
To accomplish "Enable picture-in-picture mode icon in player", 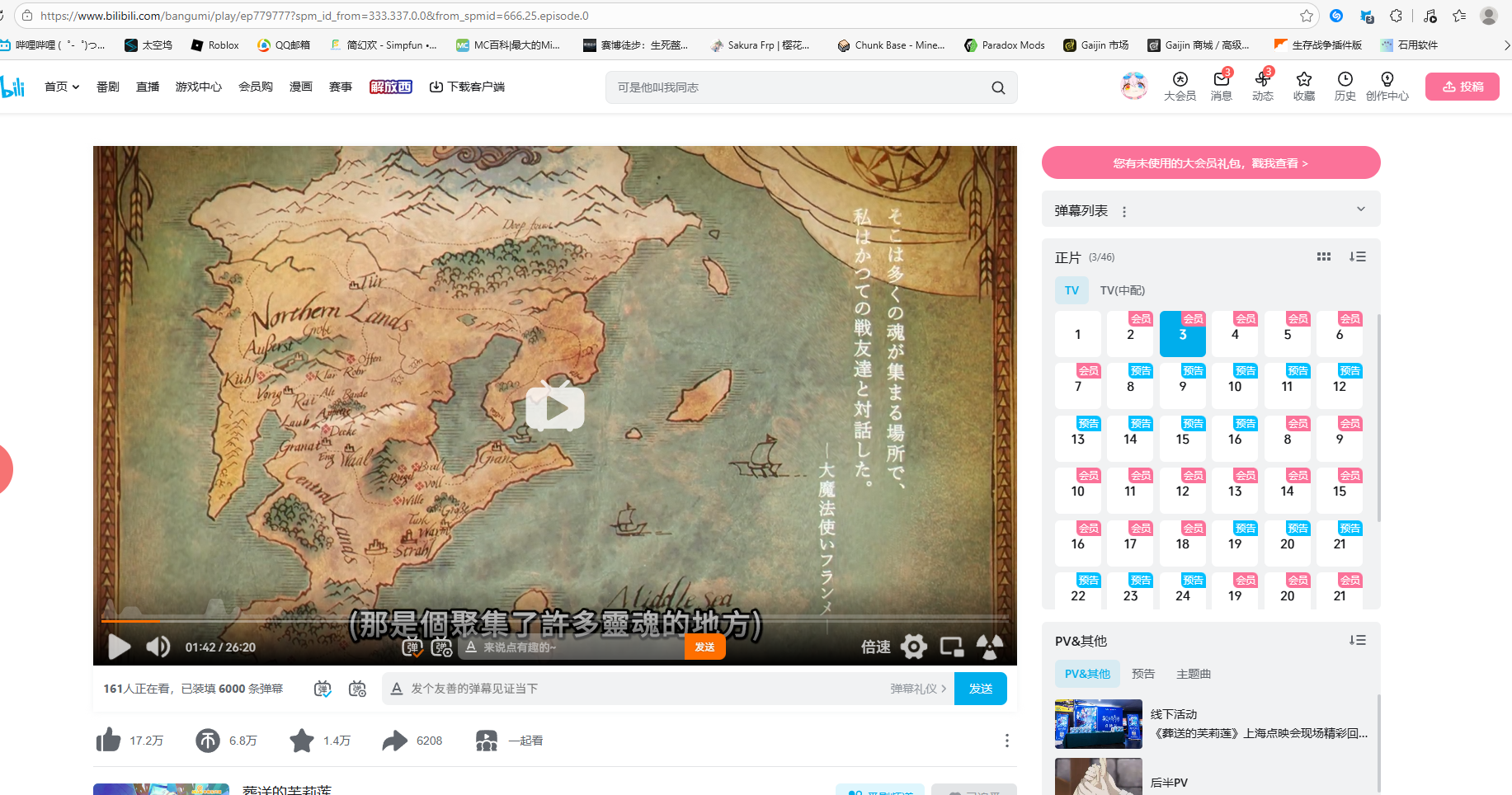I will tap(952, 647).
